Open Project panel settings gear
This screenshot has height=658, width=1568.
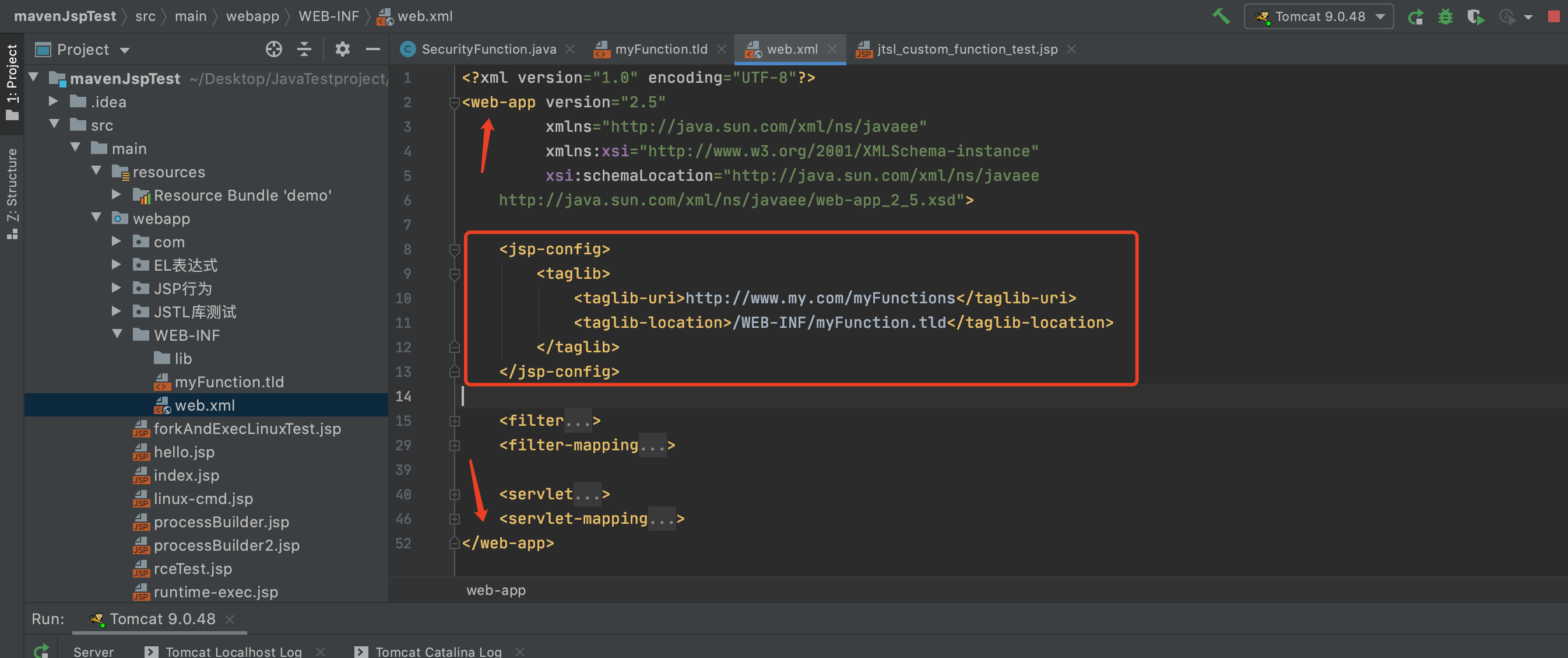point(342,50)
